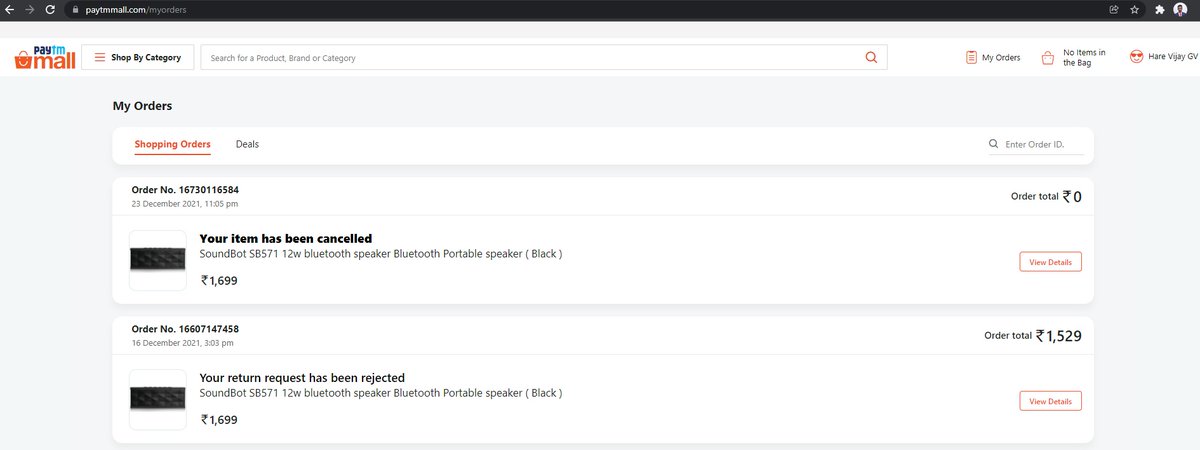Open the browser extensions puzzle icon
The height and width of the screenshot is (450, 1200).
1159,9
